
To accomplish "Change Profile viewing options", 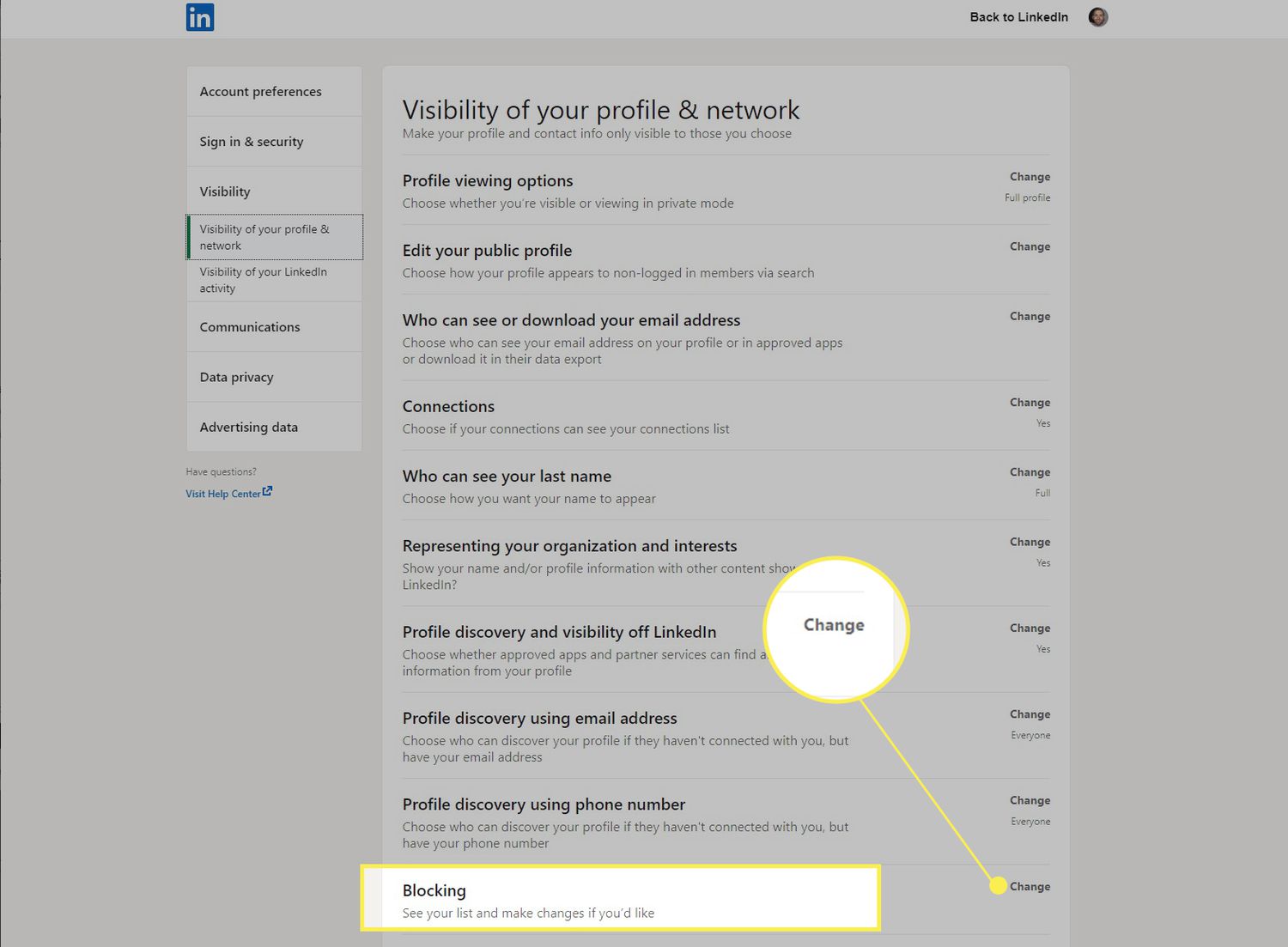I will [x=1030, y=177].
